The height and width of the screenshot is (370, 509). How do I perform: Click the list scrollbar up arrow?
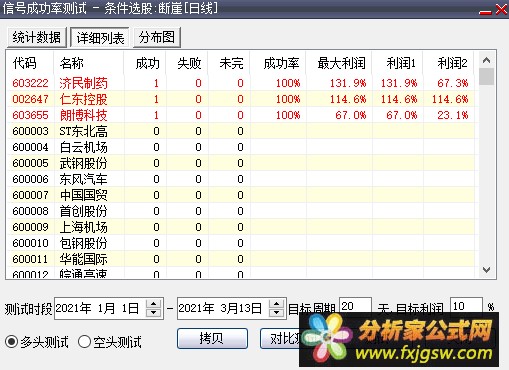[x=487, y=60]
